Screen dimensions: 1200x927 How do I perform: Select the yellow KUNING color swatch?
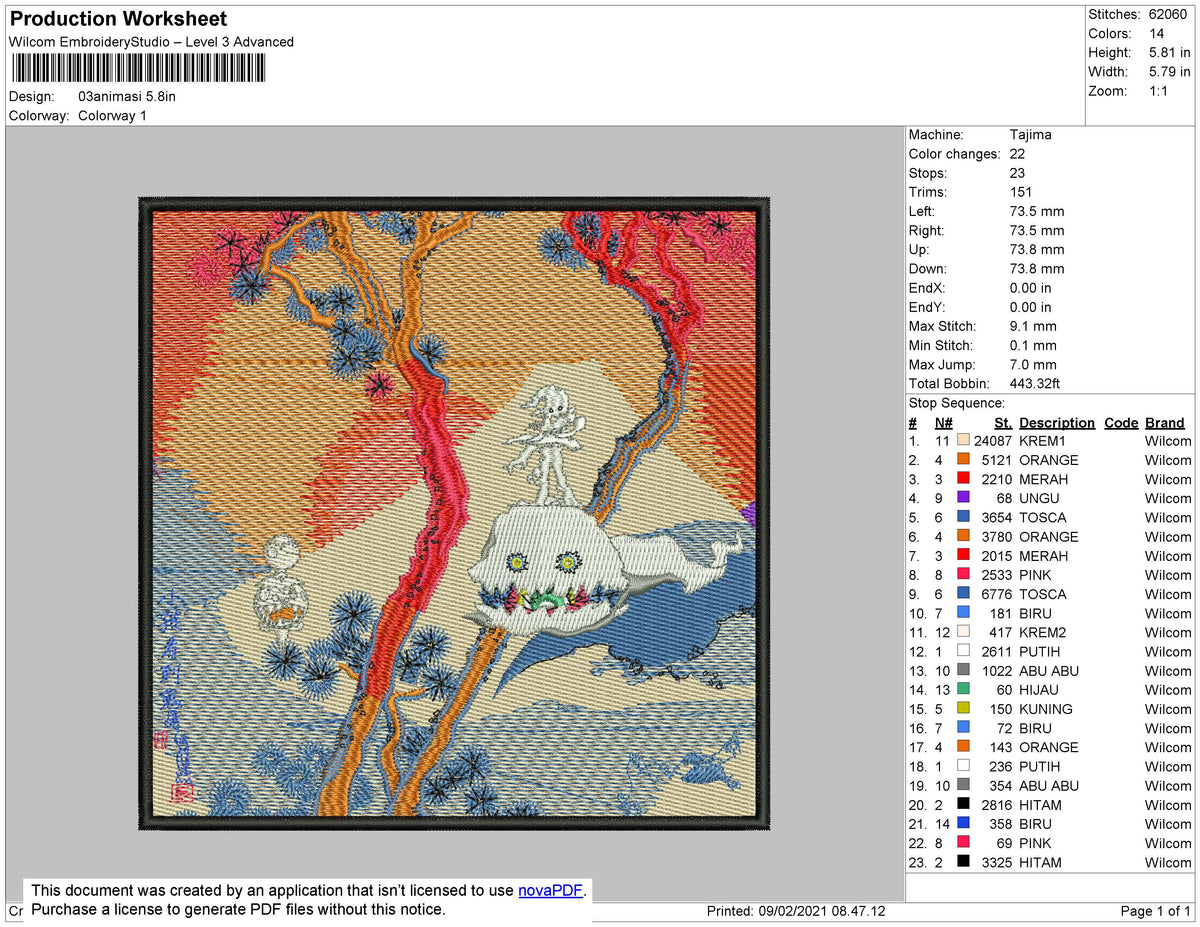pyautogui.click(x=963, y=709)
